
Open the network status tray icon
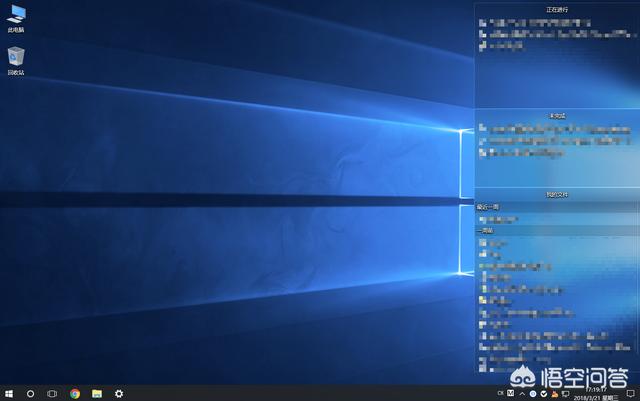[x=565, y=394]
